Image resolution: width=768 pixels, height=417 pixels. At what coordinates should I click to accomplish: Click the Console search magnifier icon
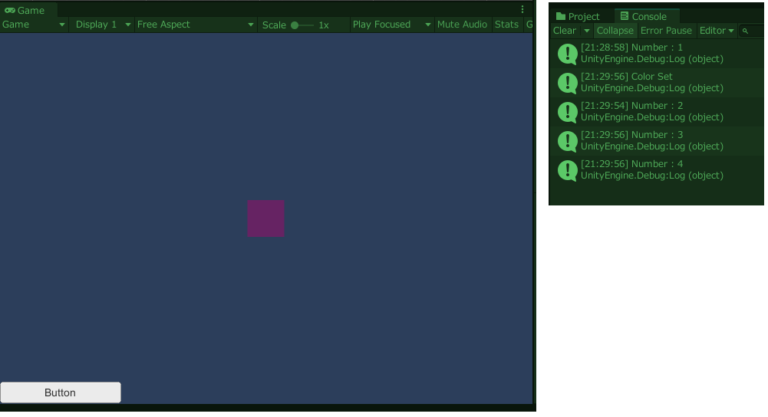(745, 31)
